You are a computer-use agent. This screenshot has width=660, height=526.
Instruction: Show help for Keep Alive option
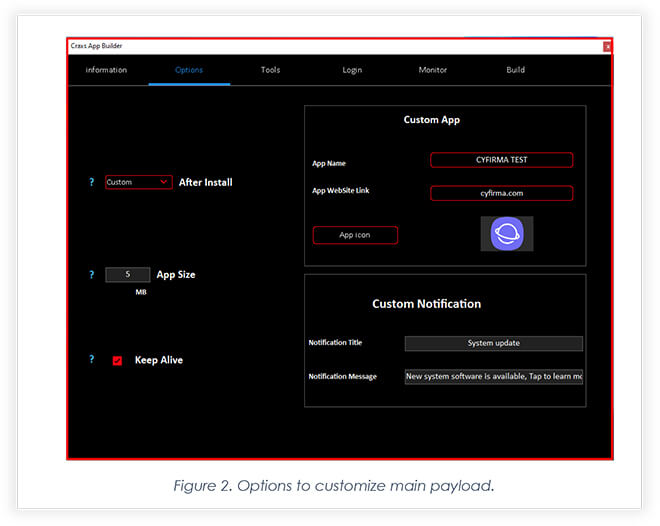(x=92, y=359)
